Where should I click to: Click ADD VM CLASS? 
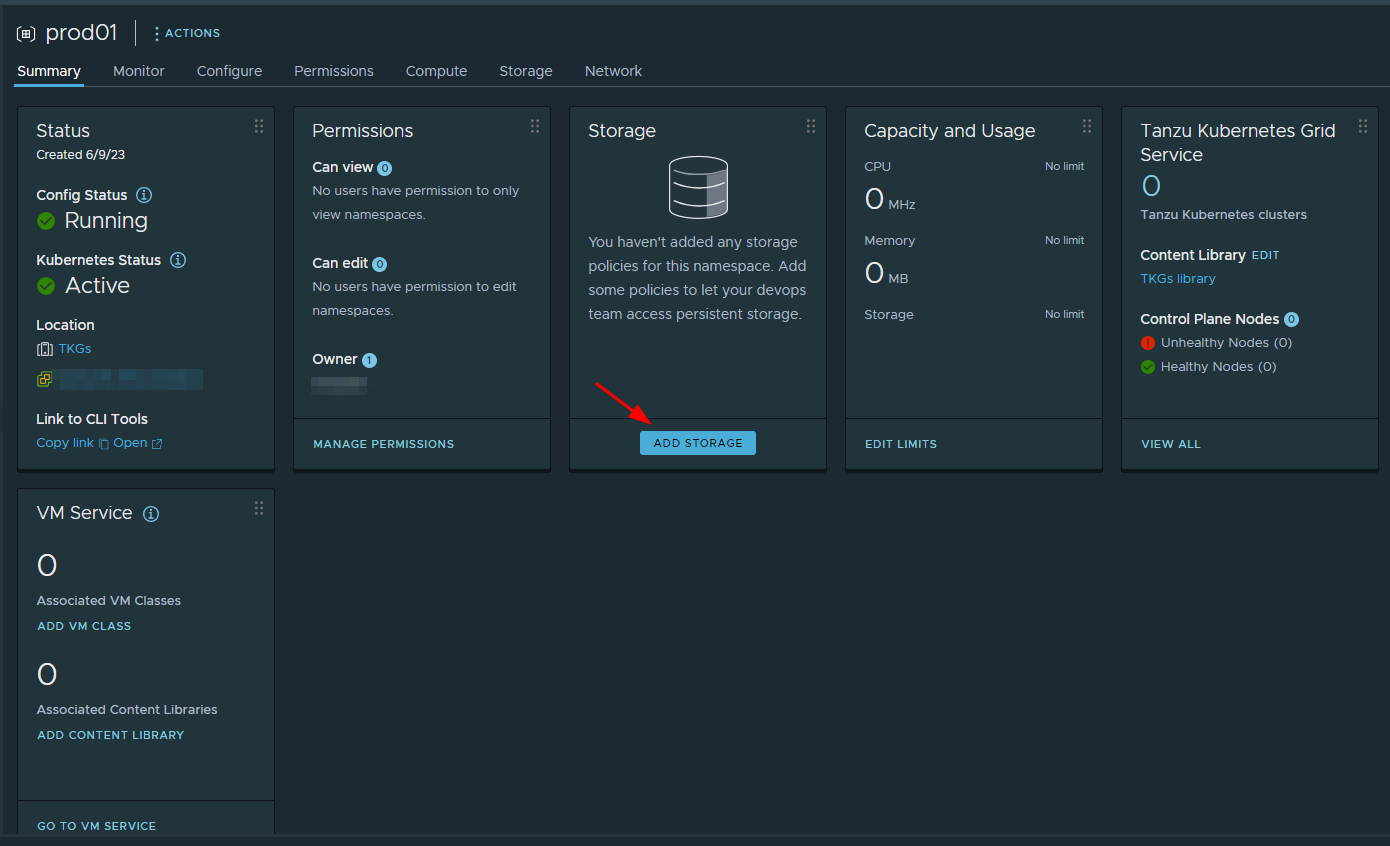point(84,626)
